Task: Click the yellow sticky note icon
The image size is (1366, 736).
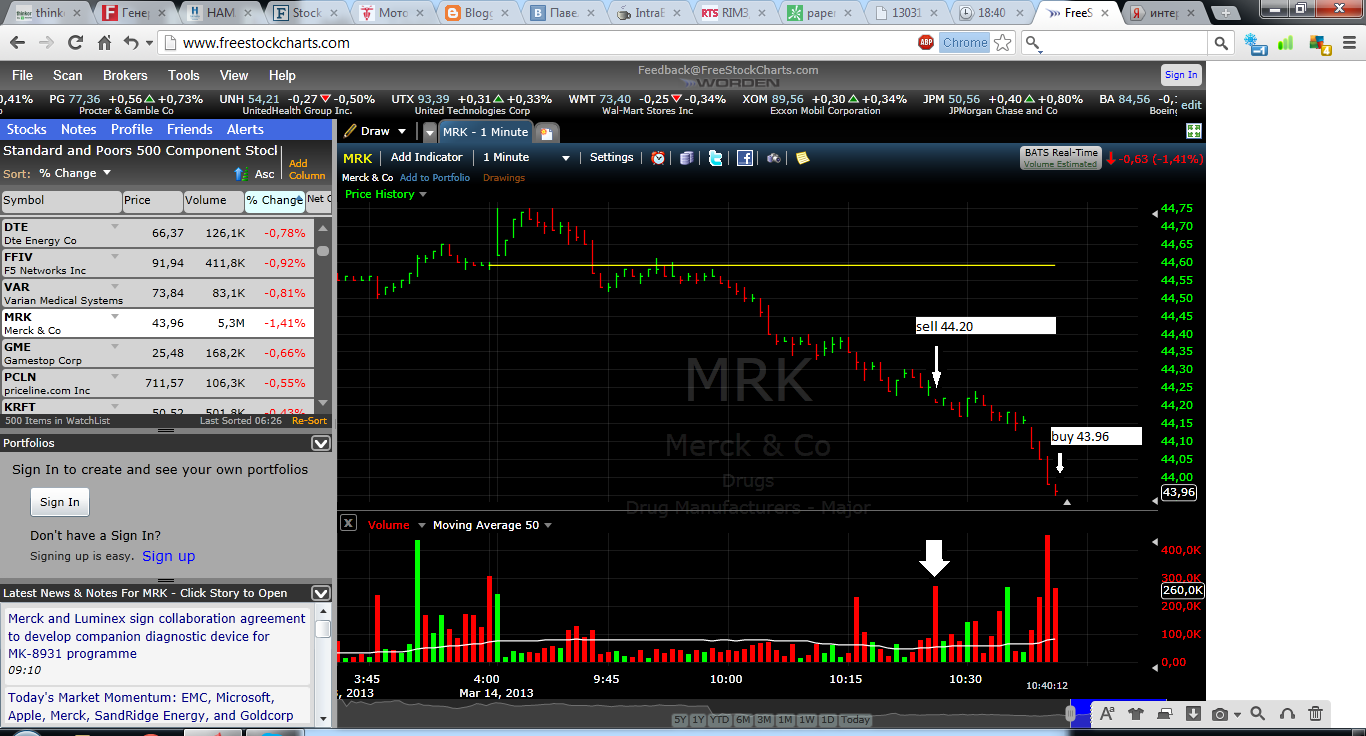Action: point(802,158)
